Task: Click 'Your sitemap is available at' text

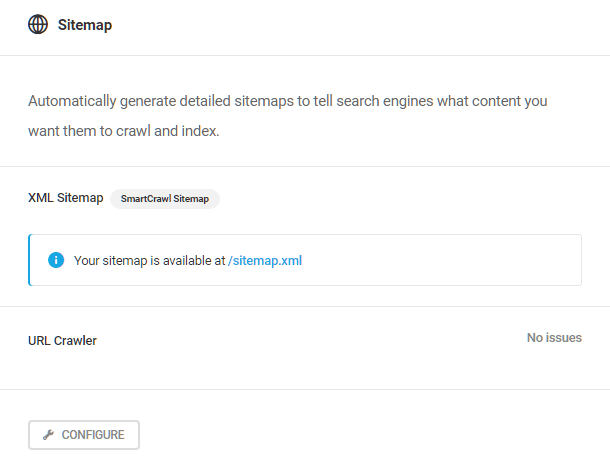Action: 150,260
